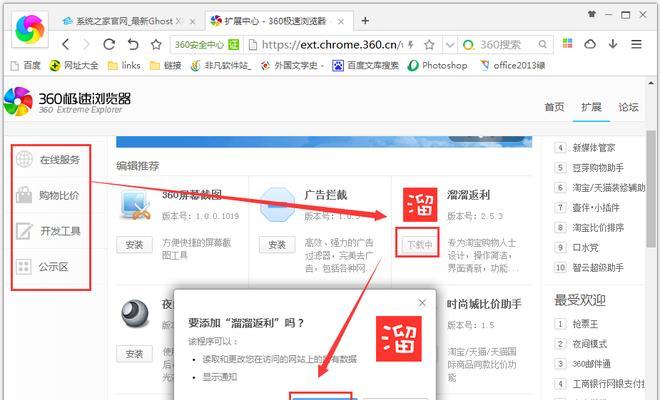Open 淘宝比价排序 in the ranking list

coord(598,228)
